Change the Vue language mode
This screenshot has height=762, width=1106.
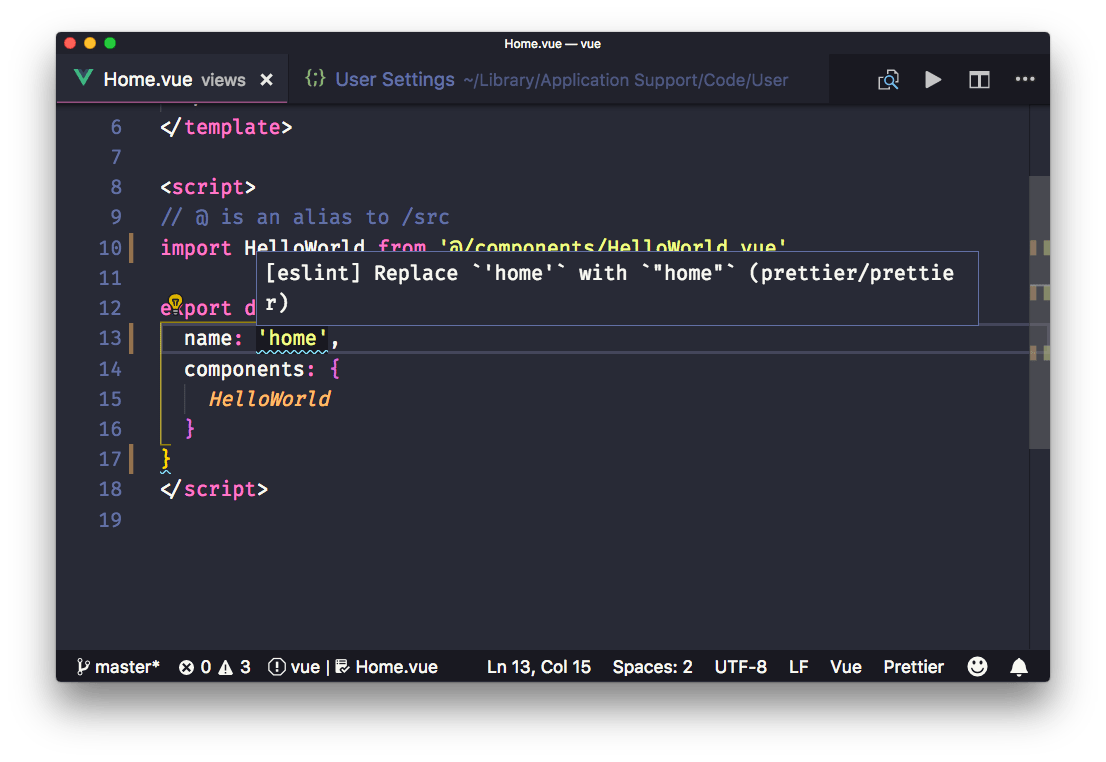(x=845, y=667)
